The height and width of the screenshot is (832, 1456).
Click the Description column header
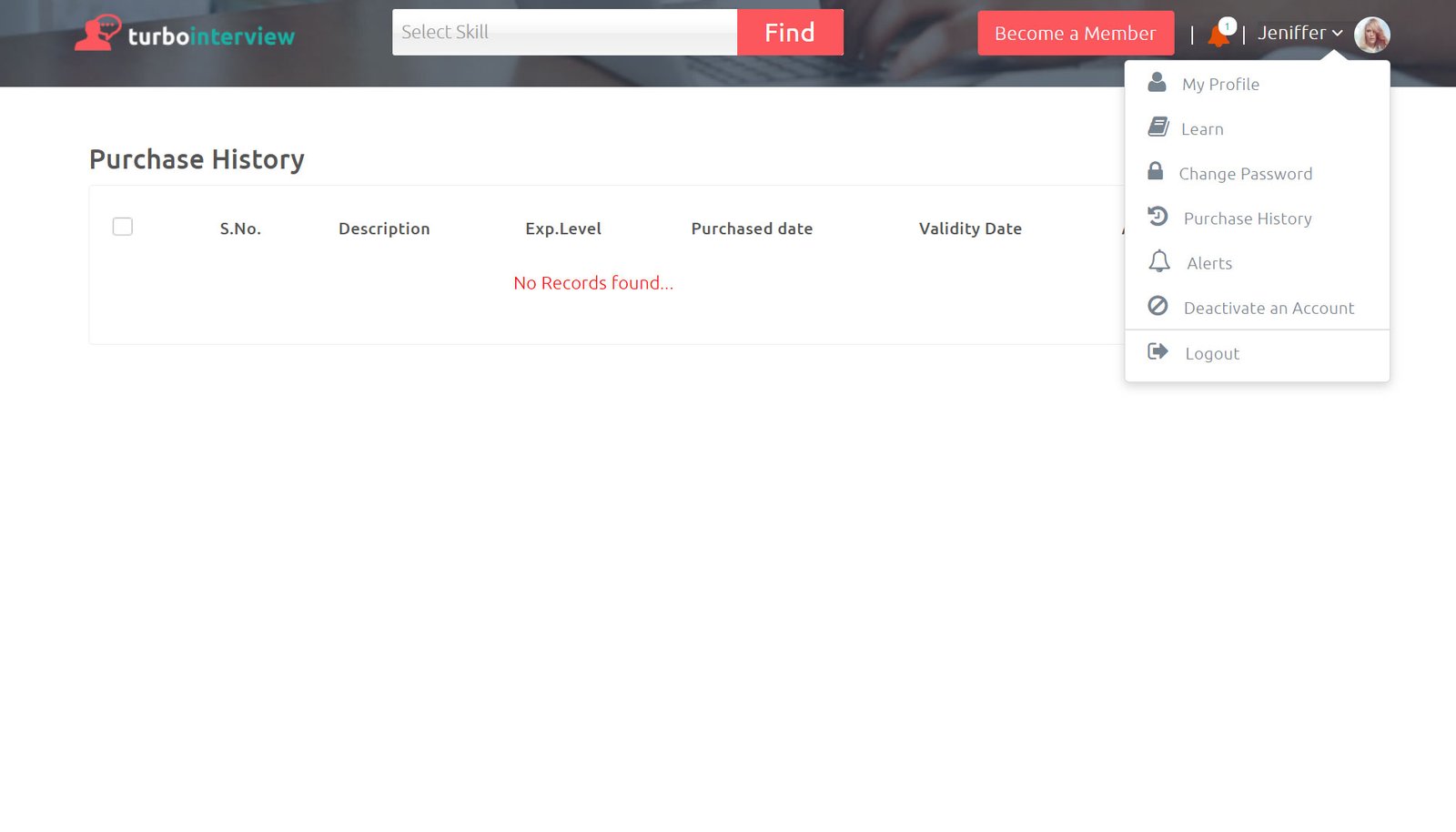pyautogui.click(x=384, y=228)
